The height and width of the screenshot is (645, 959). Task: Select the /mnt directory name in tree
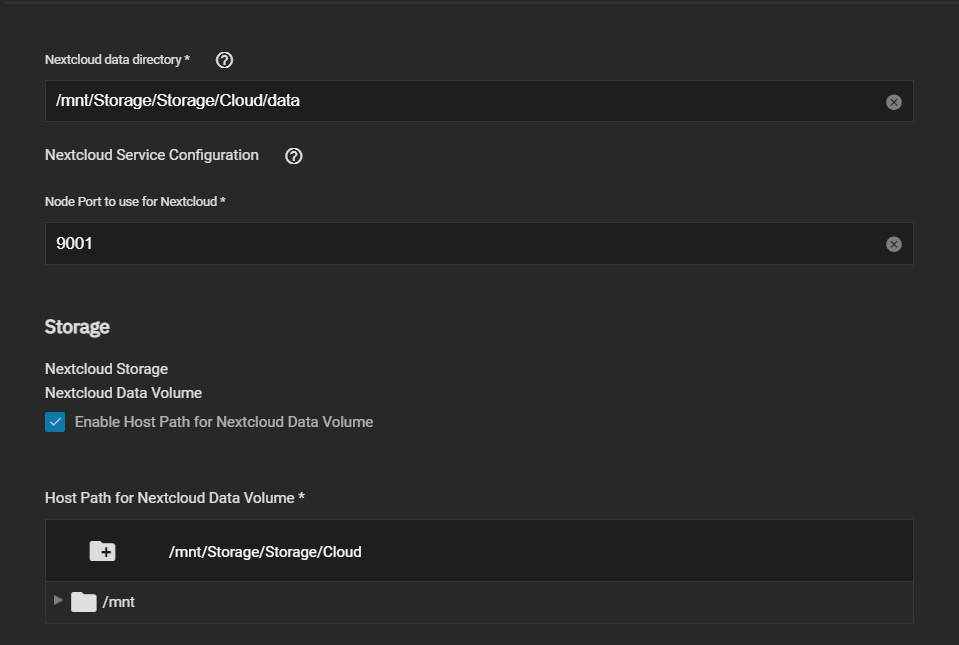pos(119,602)
